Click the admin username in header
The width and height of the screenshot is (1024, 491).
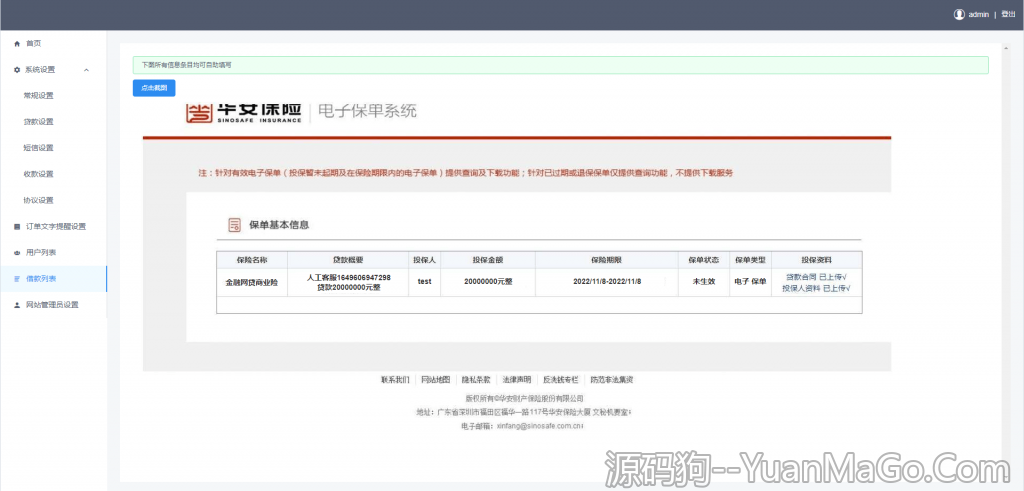pyautogui.click(x=978, y=14)
